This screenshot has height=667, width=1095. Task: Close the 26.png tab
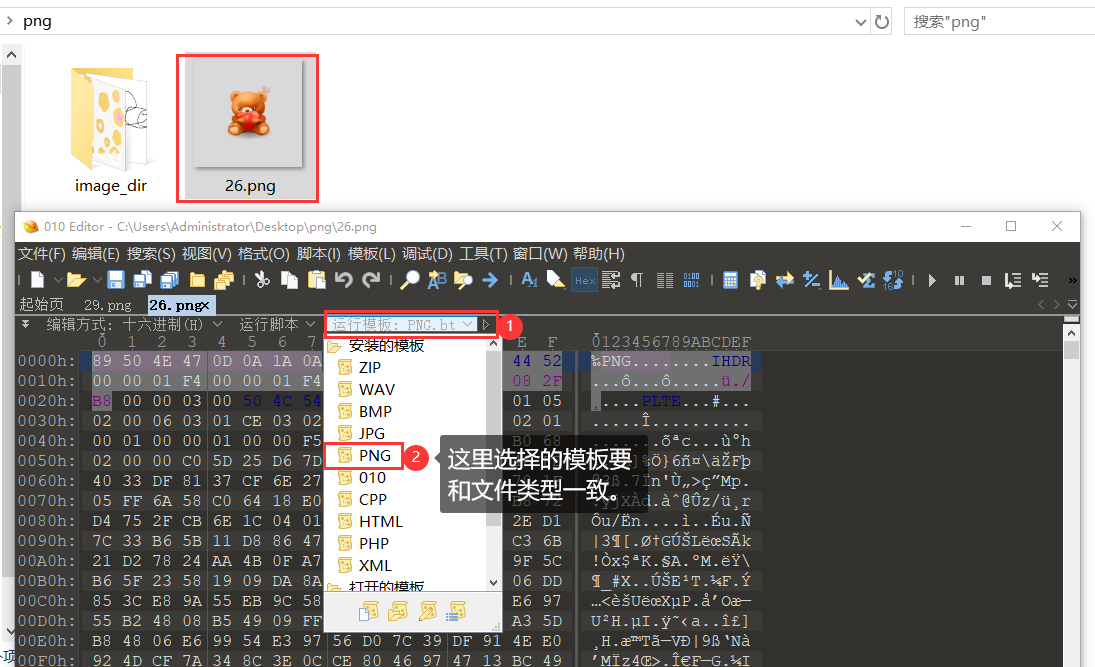[205, 305]
